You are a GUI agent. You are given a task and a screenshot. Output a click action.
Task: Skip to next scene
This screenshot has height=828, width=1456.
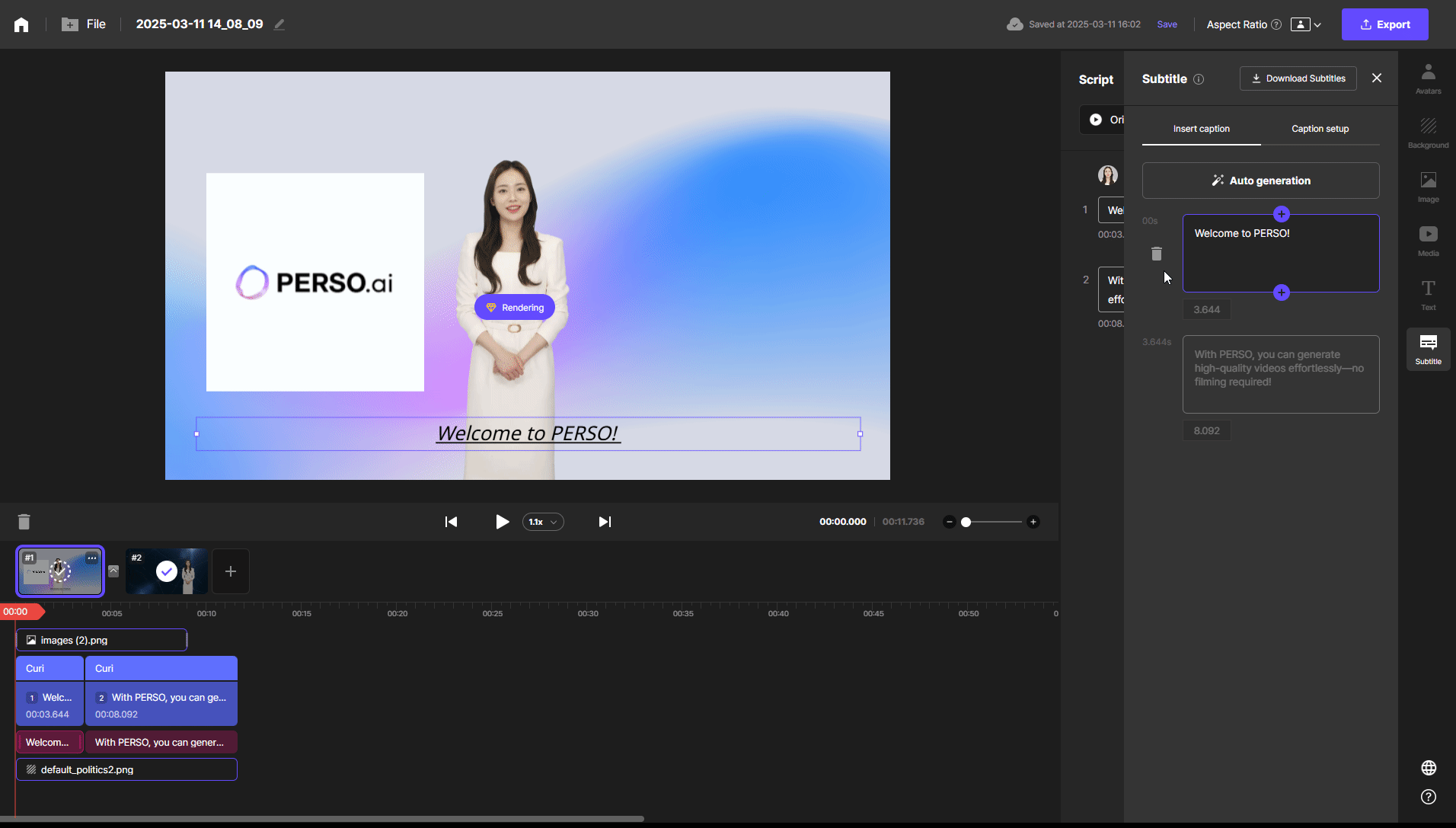tap(605, 522)
